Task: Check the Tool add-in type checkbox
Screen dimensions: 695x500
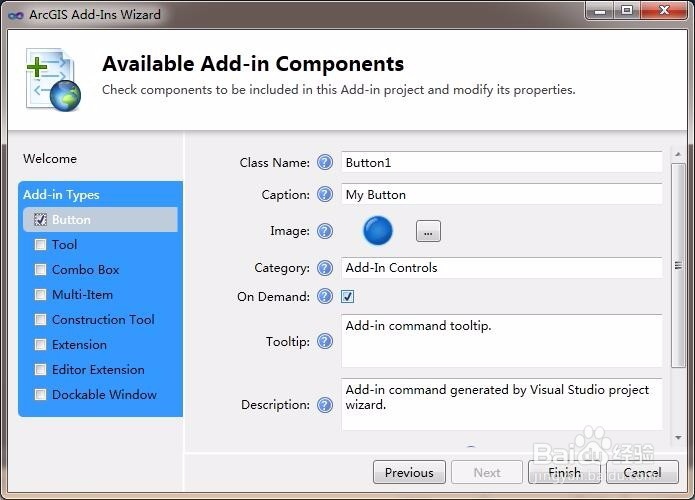Action: coord(40,245)
